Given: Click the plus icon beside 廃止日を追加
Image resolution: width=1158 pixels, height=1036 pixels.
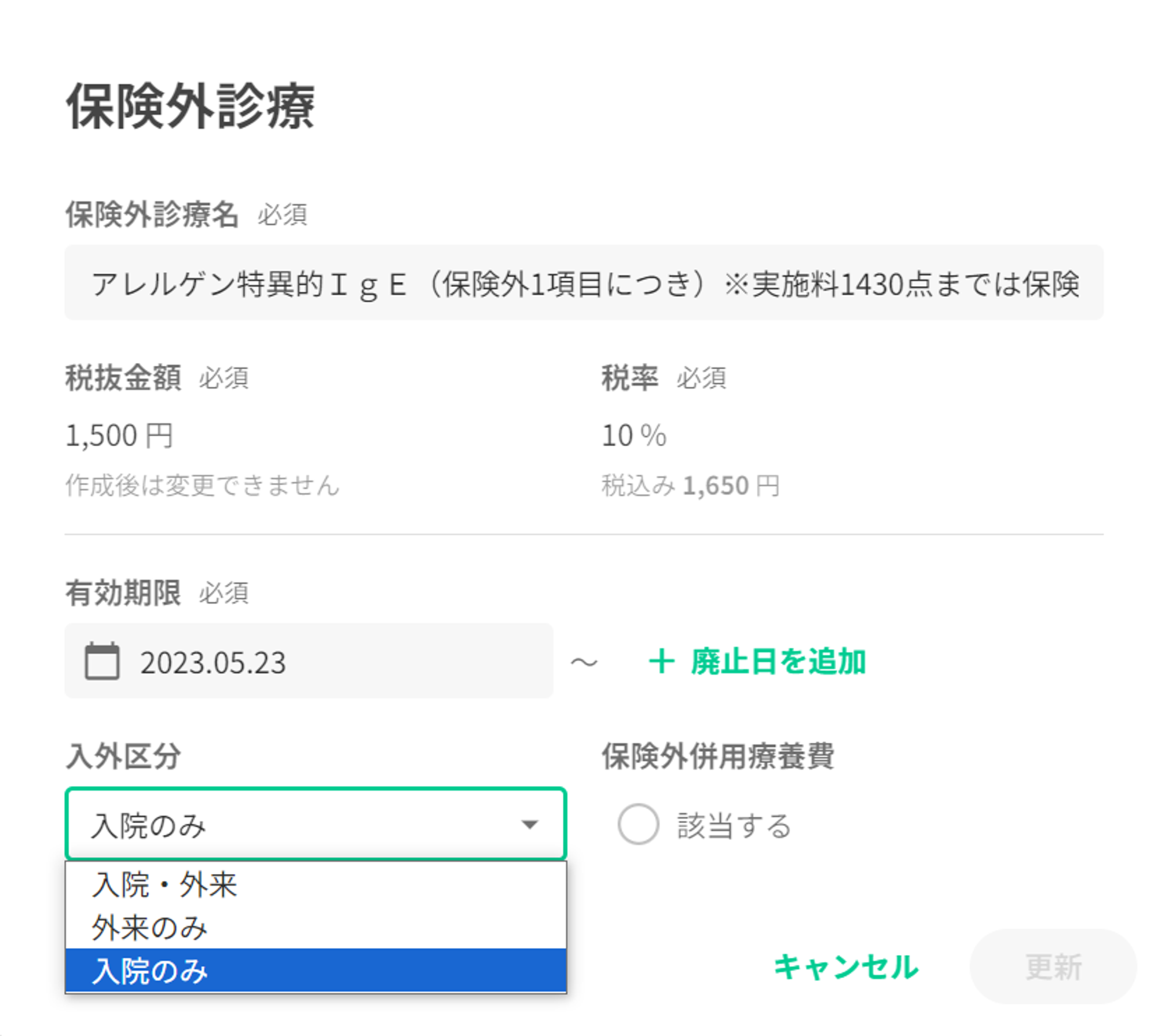Looking at the screenshot, I should [x=661, y=662].
